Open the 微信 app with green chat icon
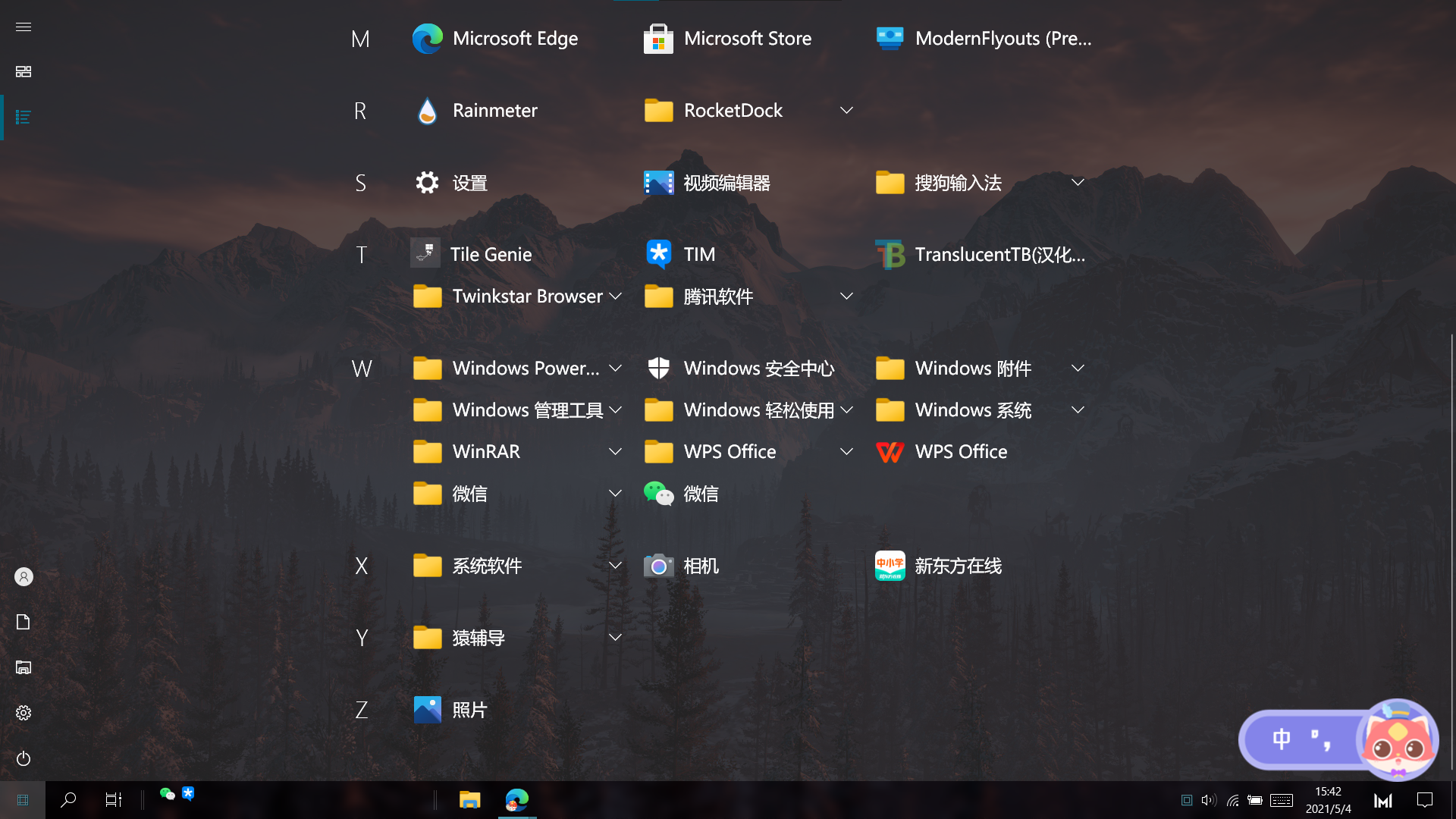The width and height of the screenshot is (1456, 819). click(681, 494)
